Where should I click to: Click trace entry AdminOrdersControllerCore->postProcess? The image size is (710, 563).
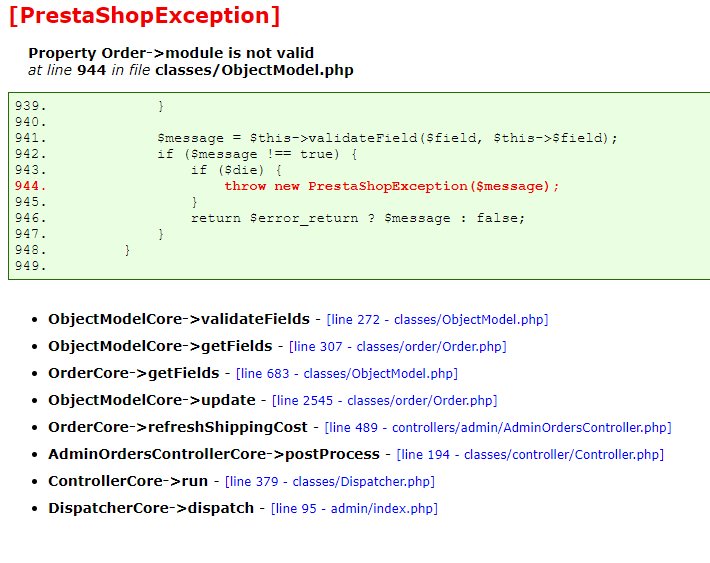(214, 454)
